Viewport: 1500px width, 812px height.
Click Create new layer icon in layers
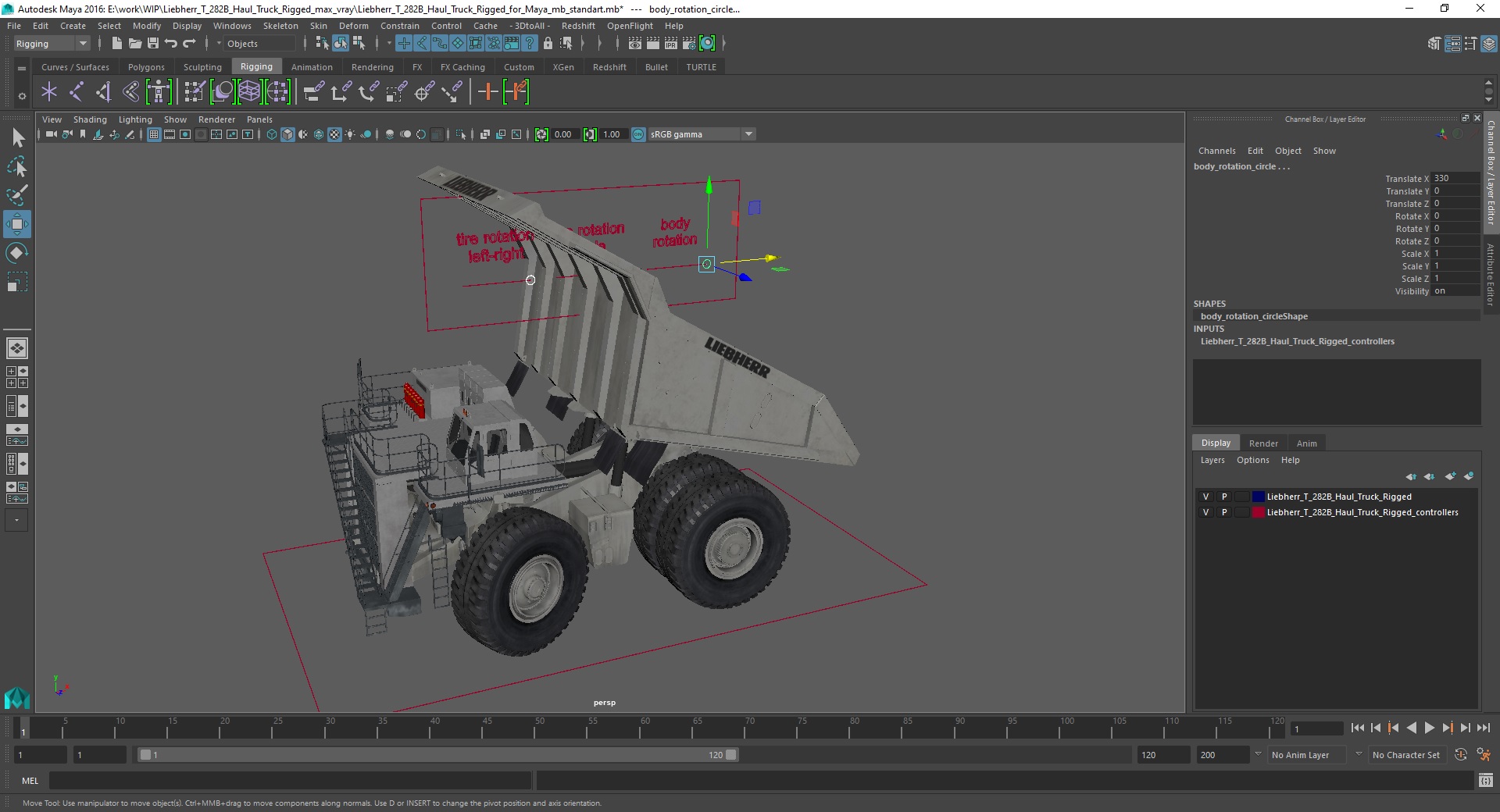click(1450, 476)
